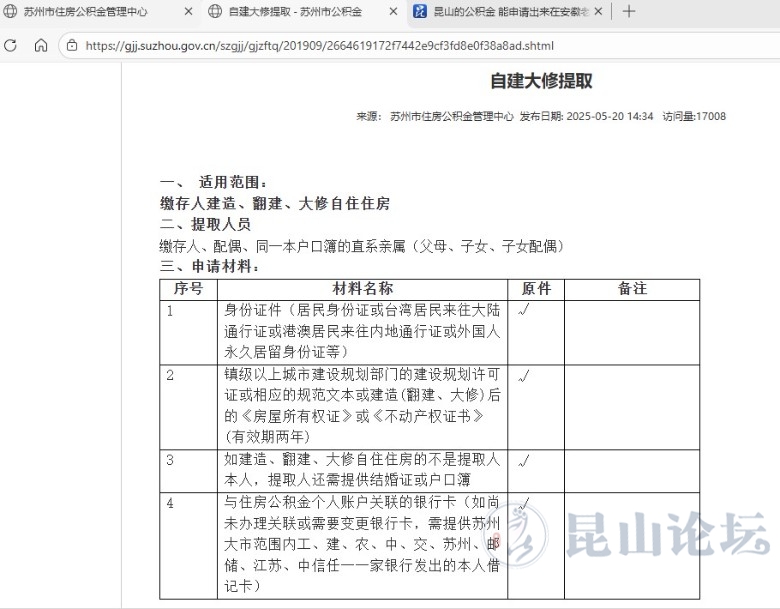Screen dimensions: 780x609
Task: Focus the address bar URL field
Action: (x=320, y=46)
